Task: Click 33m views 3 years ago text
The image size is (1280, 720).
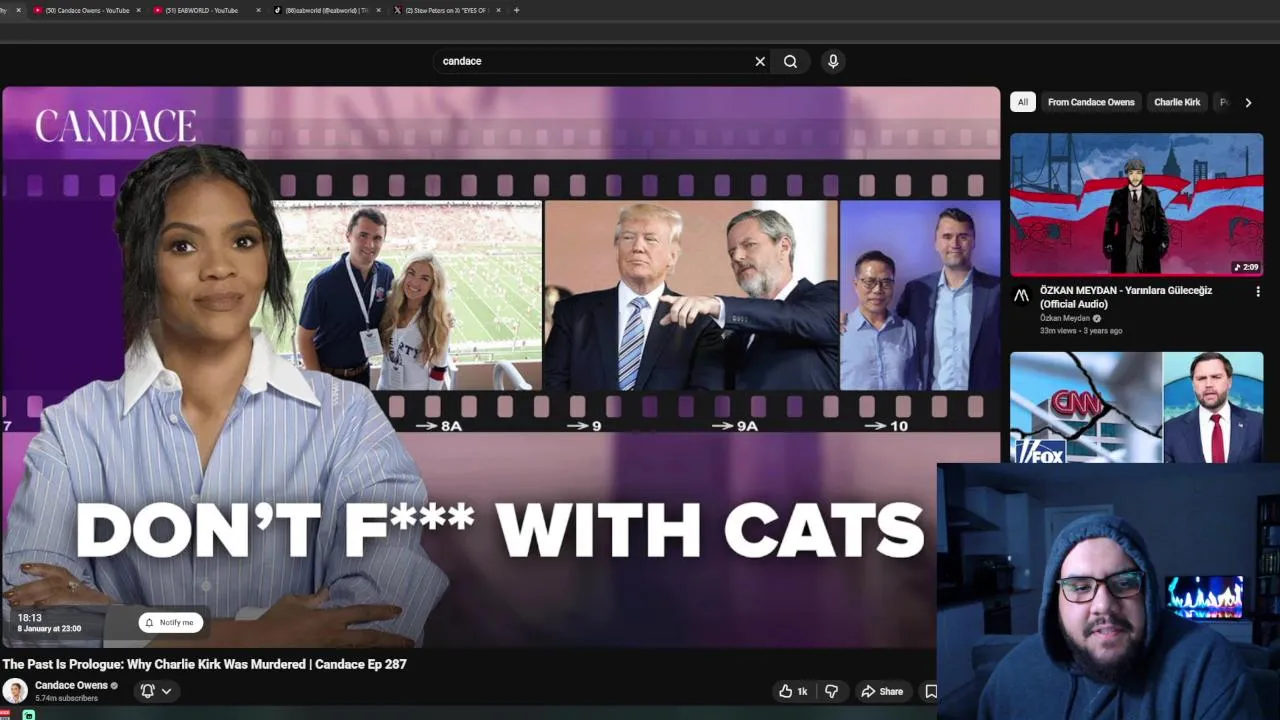Action: [x=1081, y=331]
